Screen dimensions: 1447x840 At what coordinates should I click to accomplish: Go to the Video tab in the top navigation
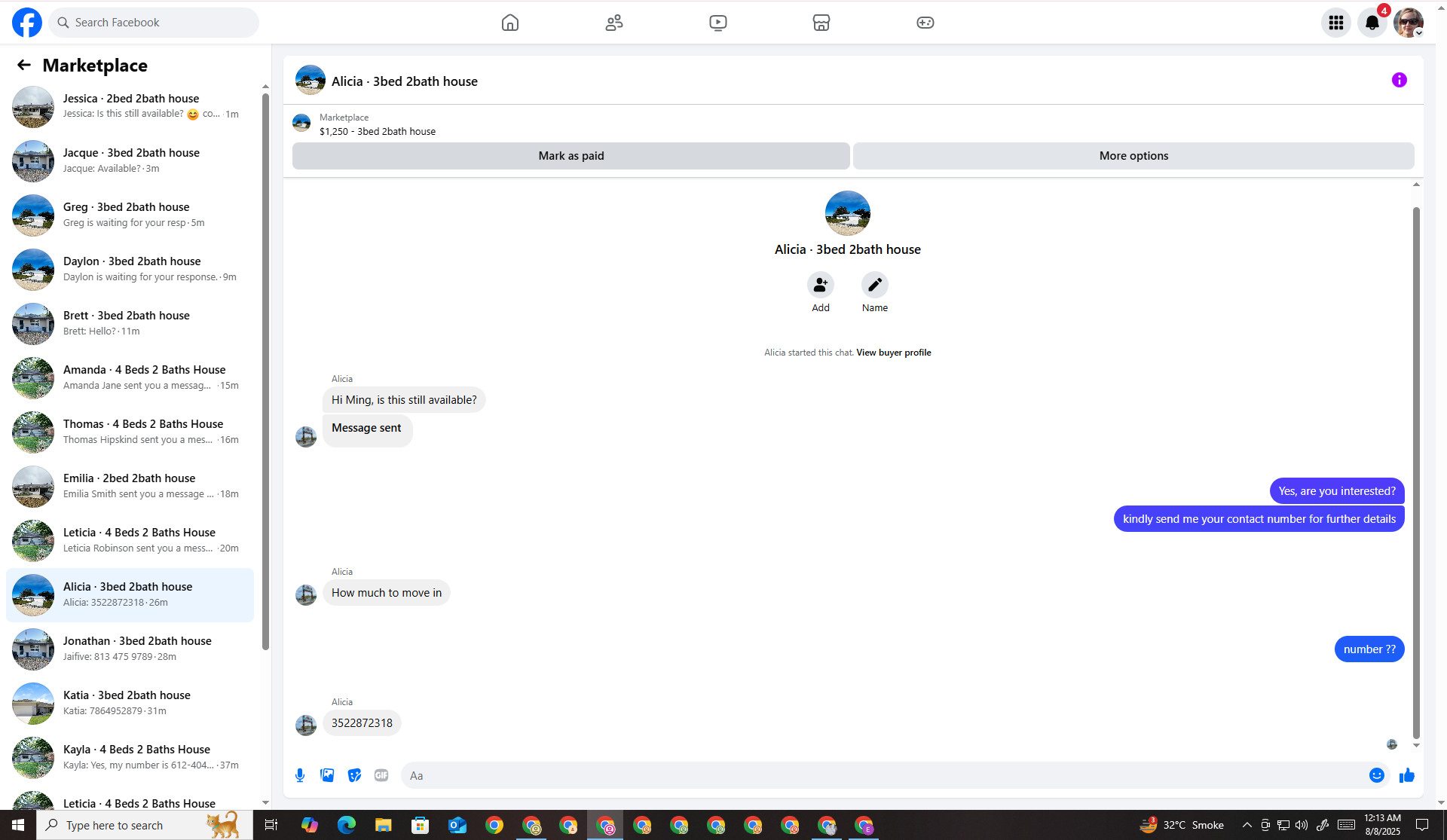(717, 23)
